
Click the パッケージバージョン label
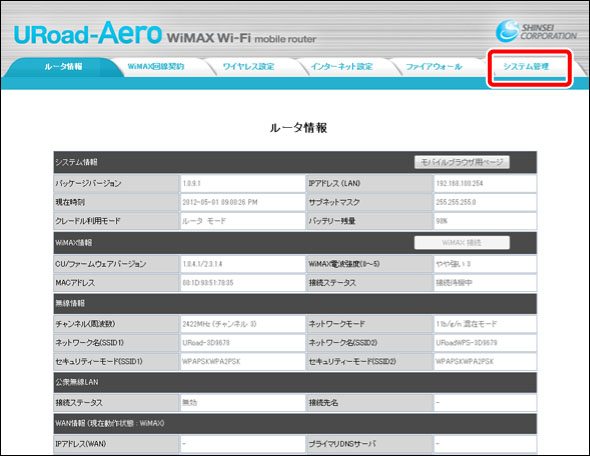click(x=88, y=184)
